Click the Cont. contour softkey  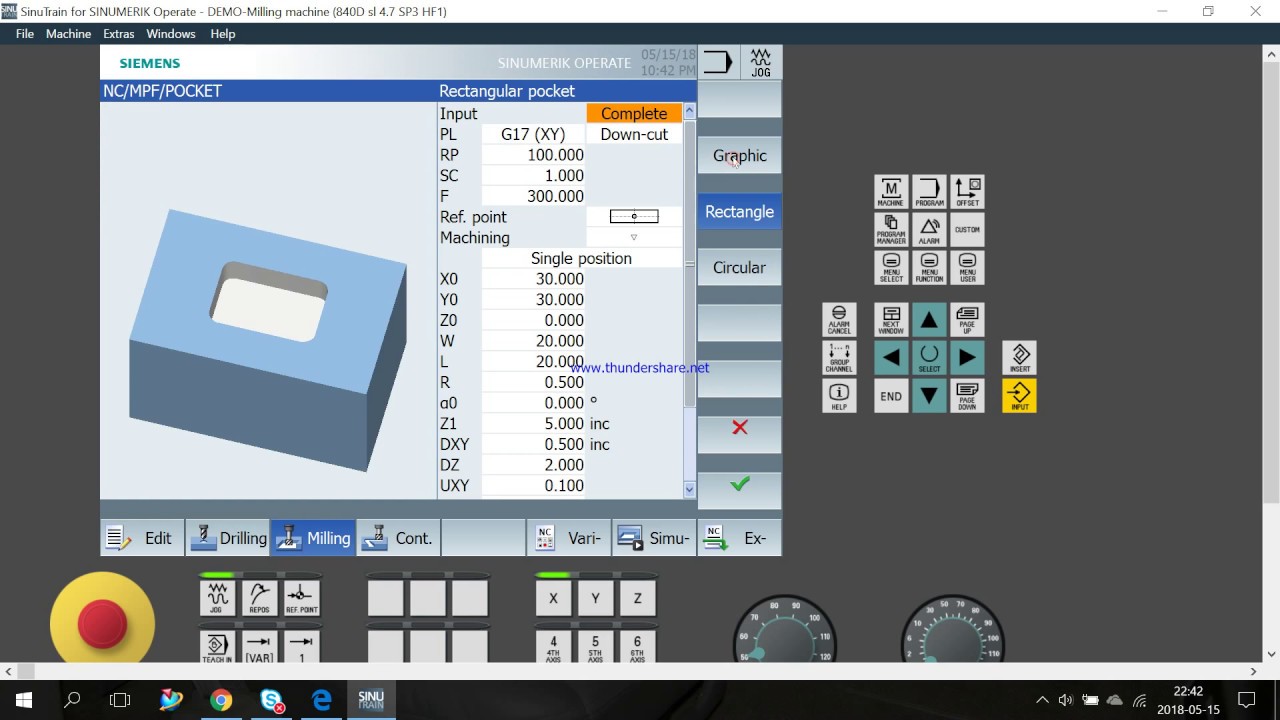(398, 538)
